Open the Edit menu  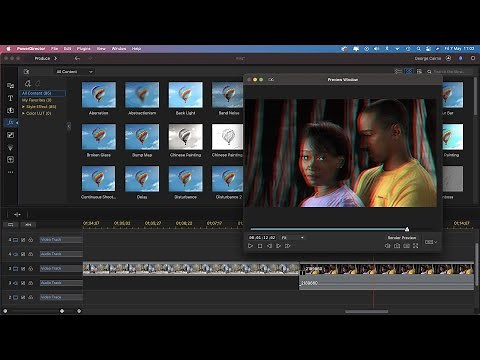67,49
